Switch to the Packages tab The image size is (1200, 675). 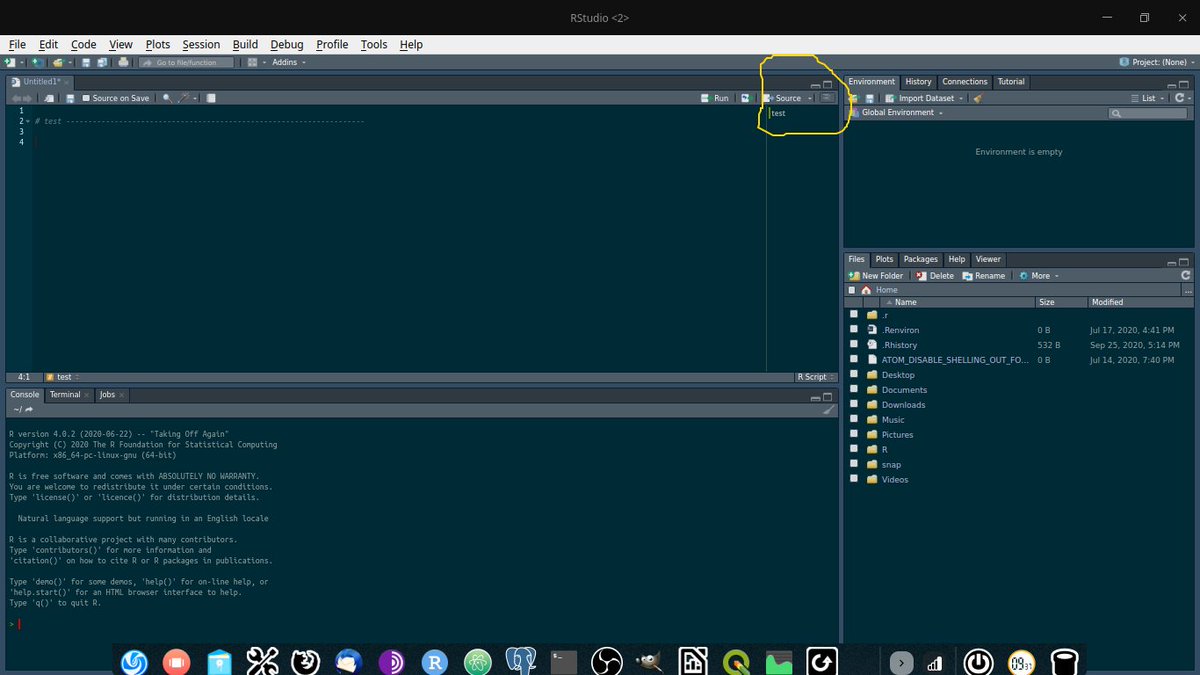point(921,259)
